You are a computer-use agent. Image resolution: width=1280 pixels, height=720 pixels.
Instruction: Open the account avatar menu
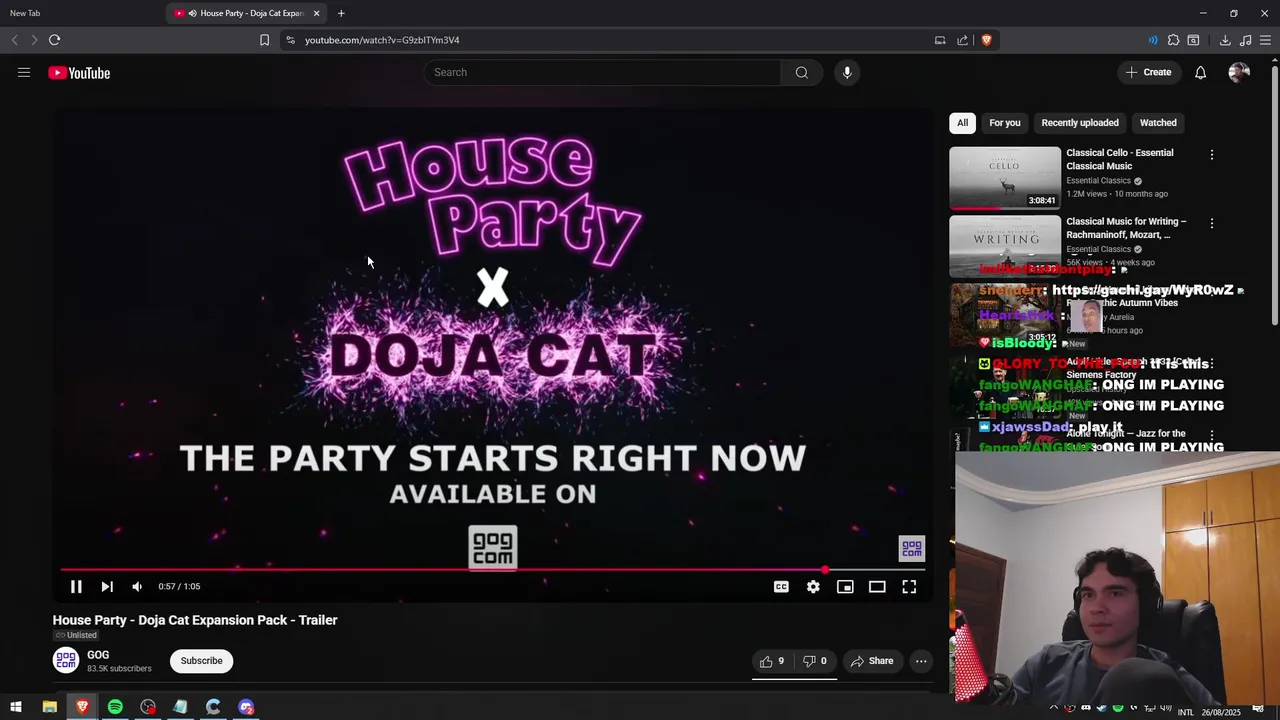(1239, 72)
